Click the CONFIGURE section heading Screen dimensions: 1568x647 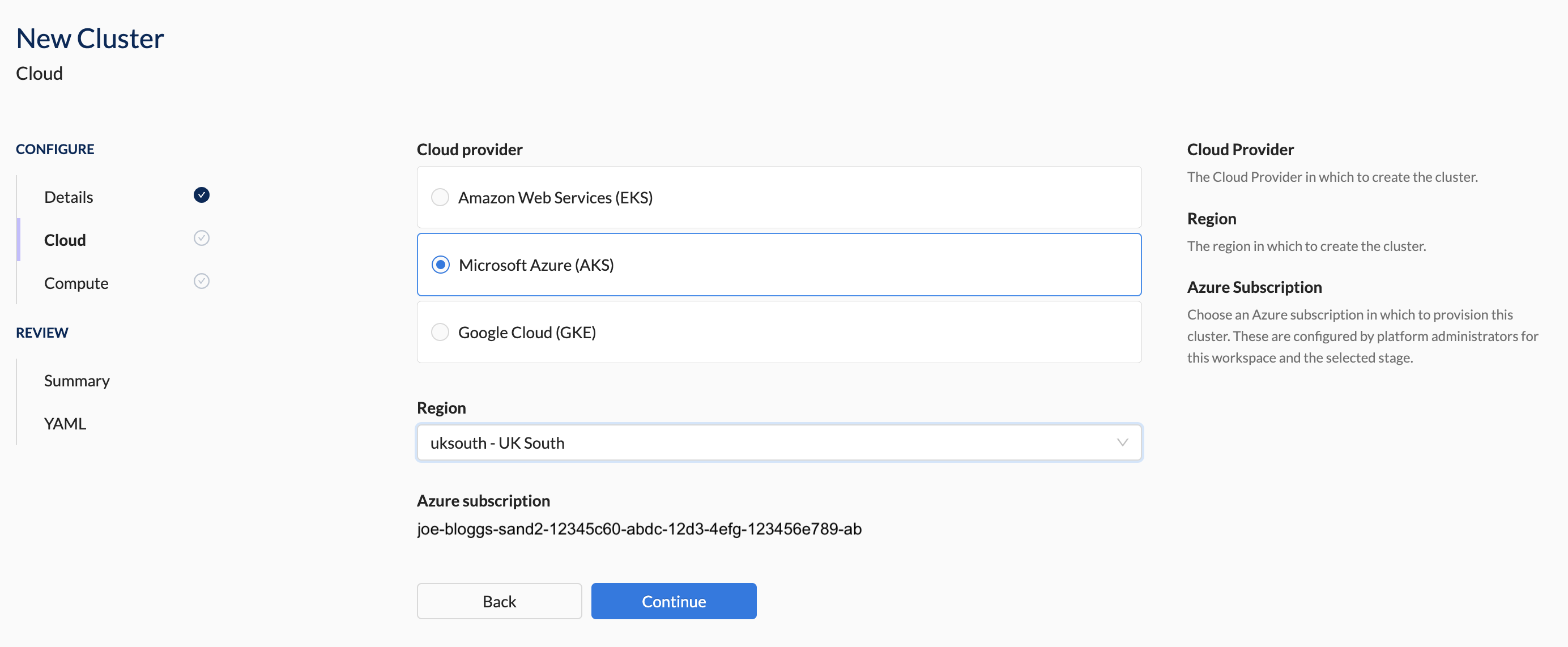(x=55, y=149)
